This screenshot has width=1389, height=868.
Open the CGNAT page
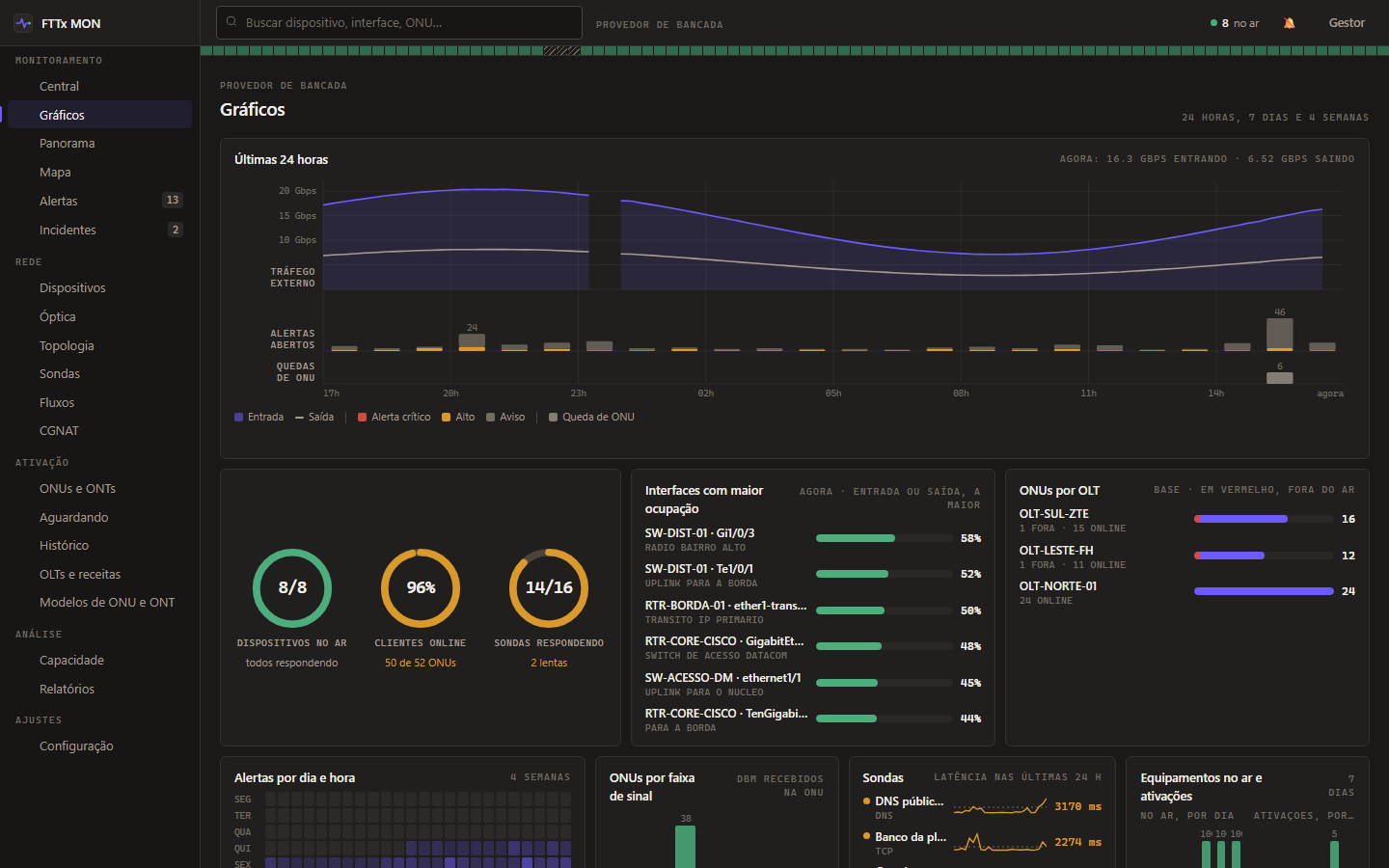click(99, 431)
